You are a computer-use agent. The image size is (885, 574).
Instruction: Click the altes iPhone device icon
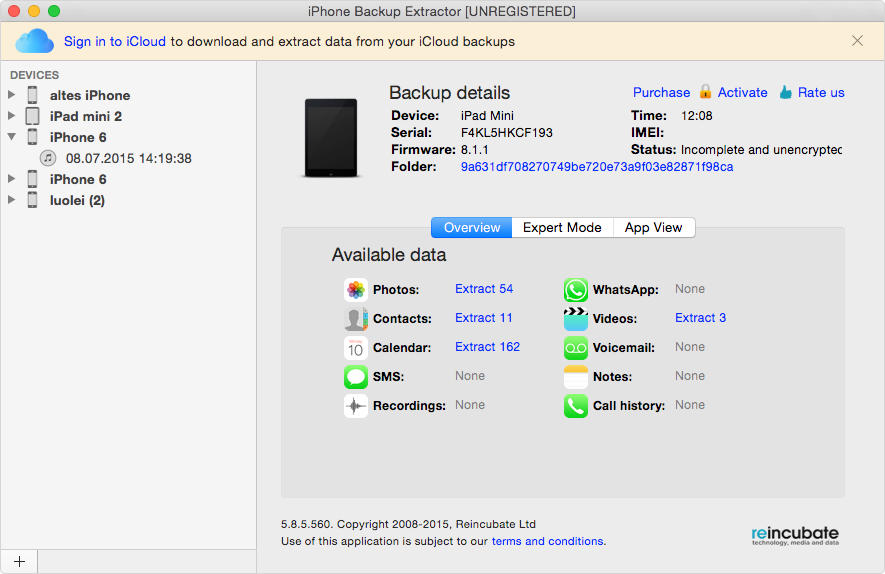coord(33,95)
